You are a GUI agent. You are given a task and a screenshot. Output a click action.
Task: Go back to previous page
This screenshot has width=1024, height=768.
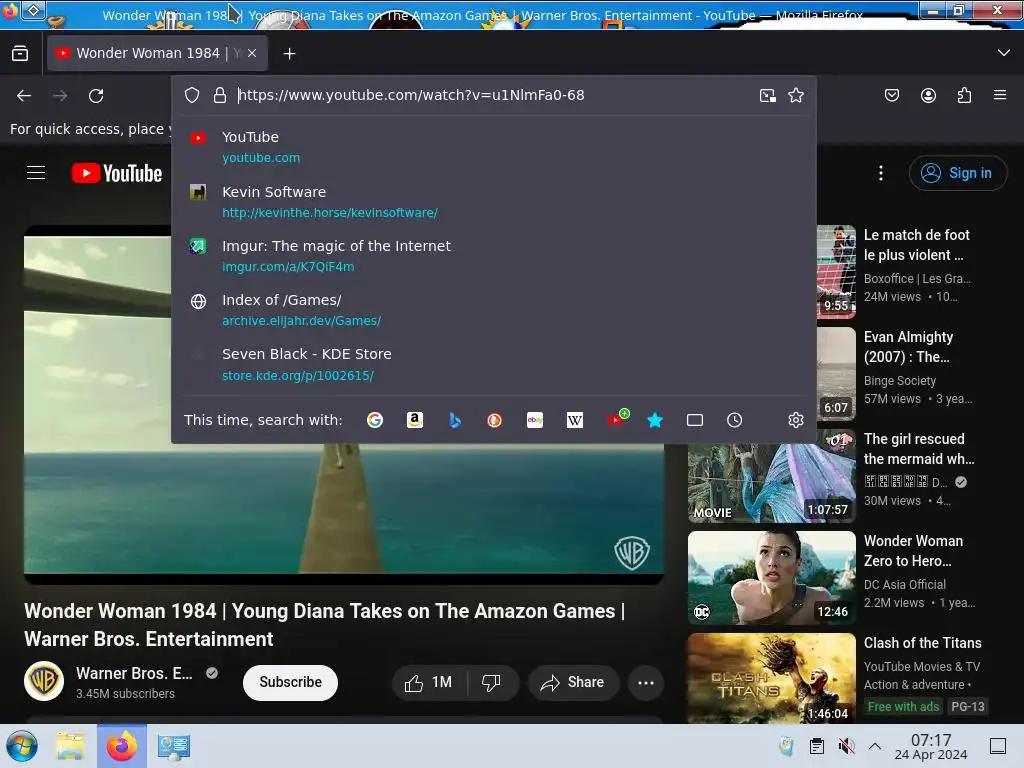point(24,96)
